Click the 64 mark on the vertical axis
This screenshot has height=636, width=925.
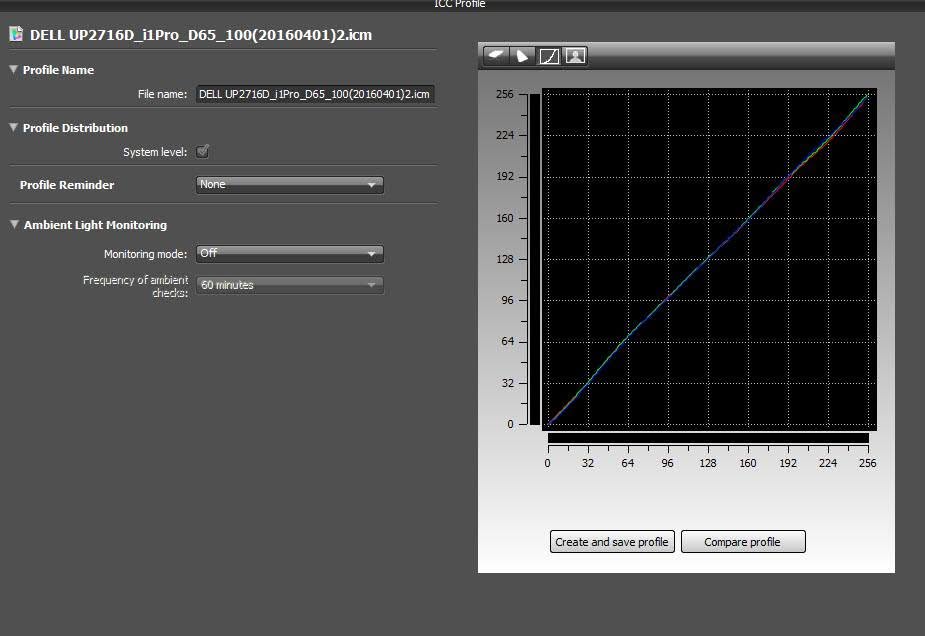tap(507, 342)
